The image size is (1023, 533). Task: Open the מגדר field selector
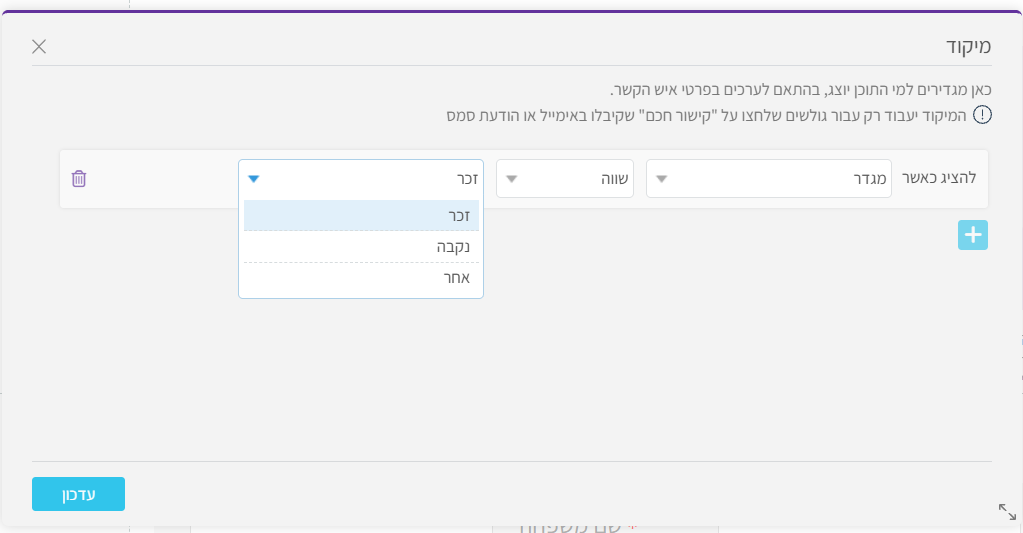click(x=769, y=178)
